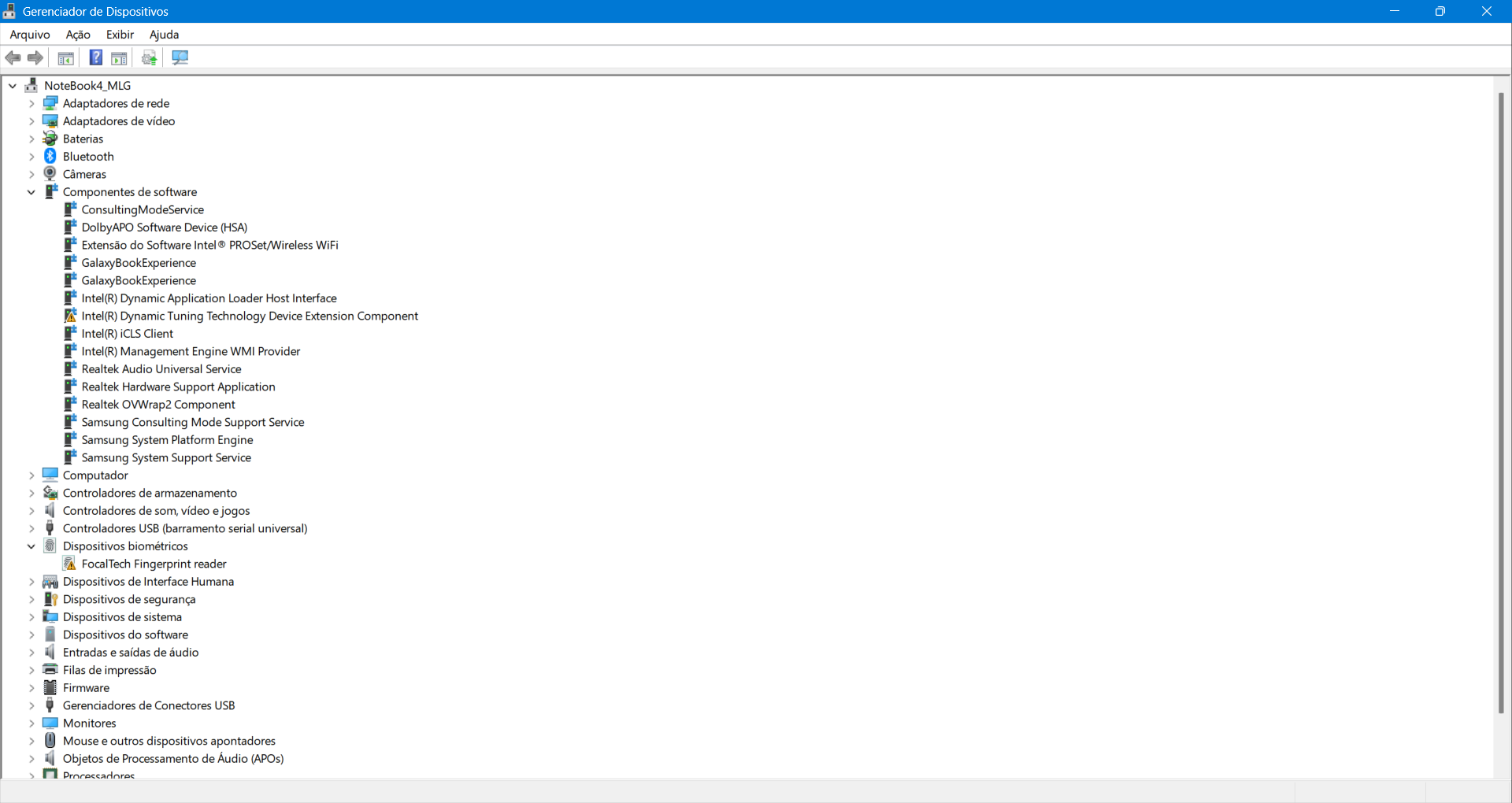Image resolution: width=1512 pixels, height=803 pixels.
Task: Click the Device Manager icon in the title bar
Action: coord(9,11)
